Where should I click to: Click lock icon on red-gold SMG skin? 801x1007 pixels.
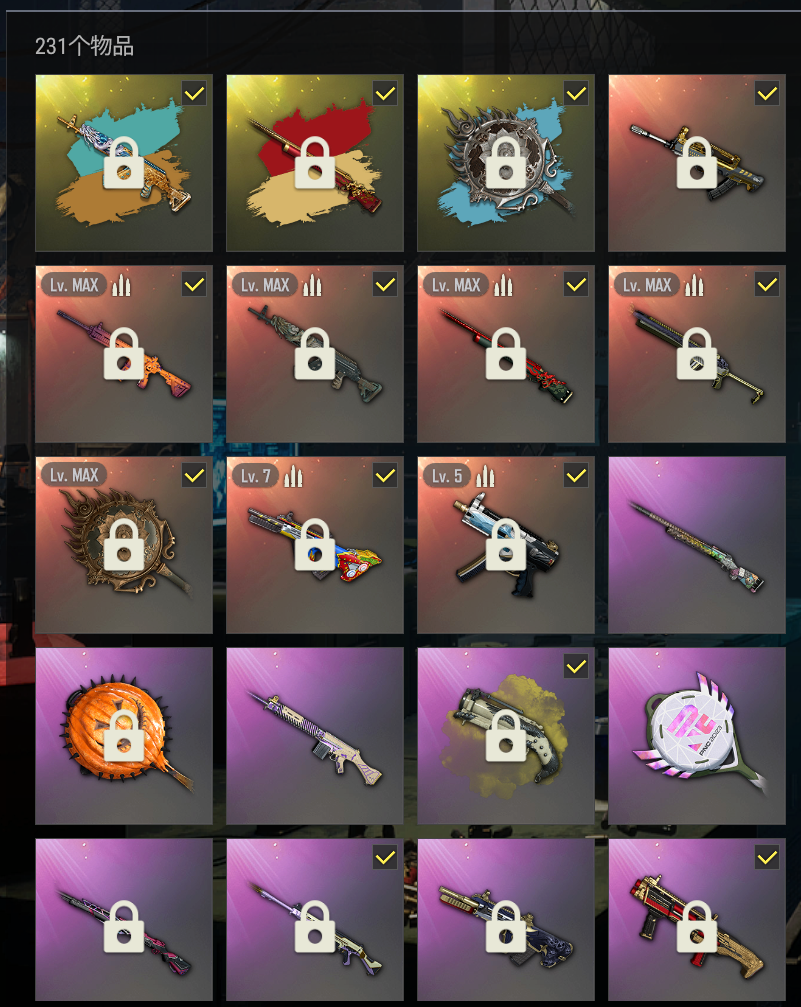point(697,927)
